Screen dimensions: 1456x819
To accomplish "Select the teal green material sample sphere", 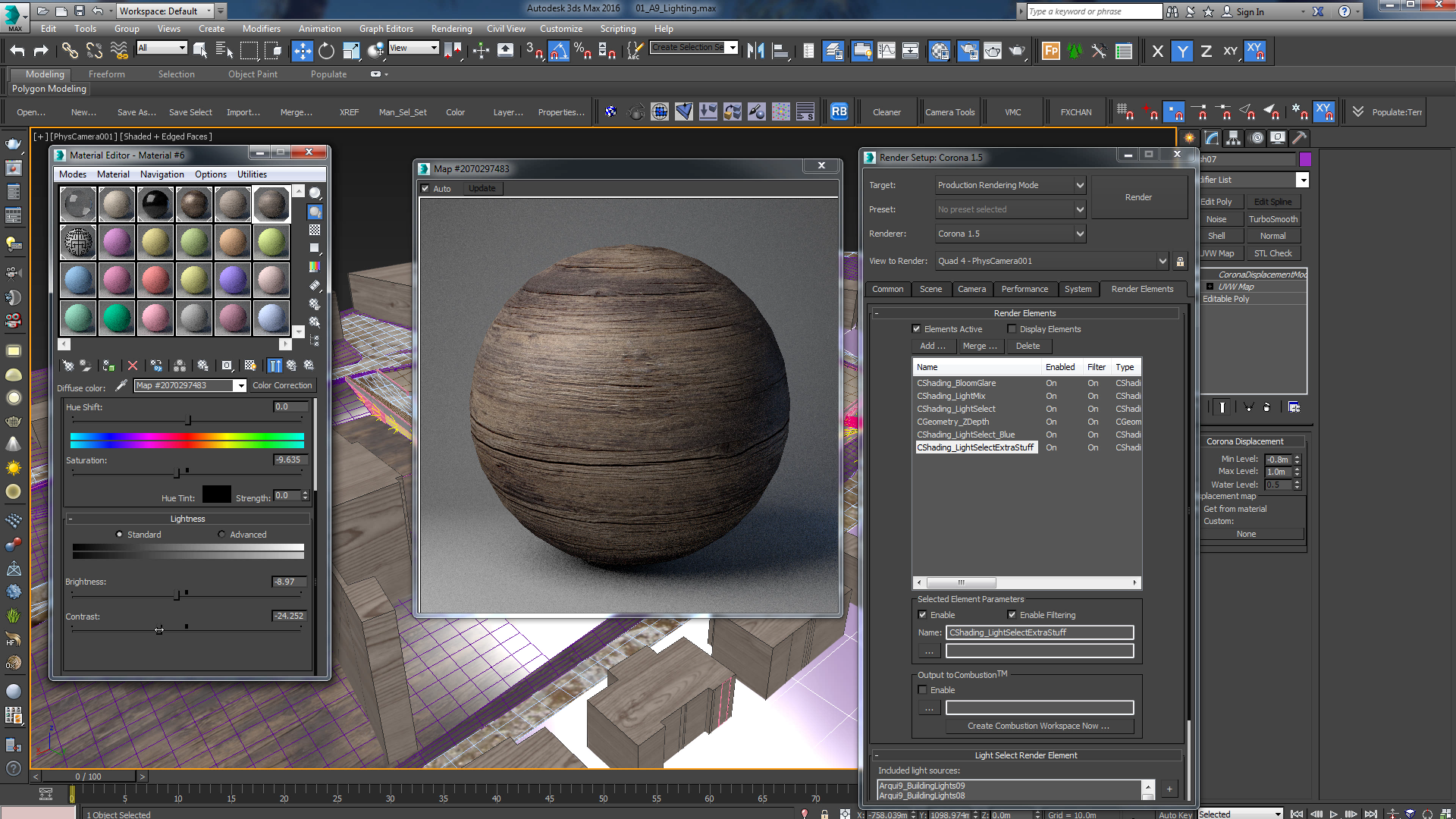I will click(117, 318).
